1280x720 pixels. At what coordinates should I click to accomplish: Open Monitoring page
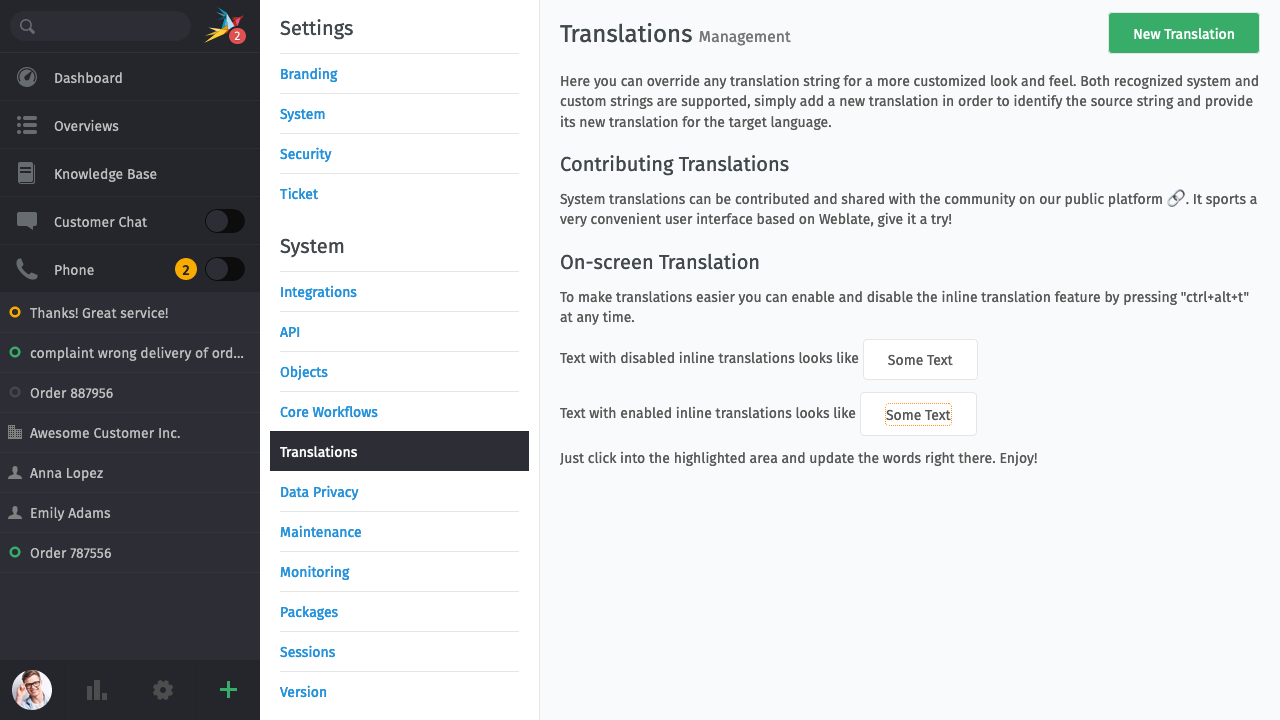[x=315, y=572]
